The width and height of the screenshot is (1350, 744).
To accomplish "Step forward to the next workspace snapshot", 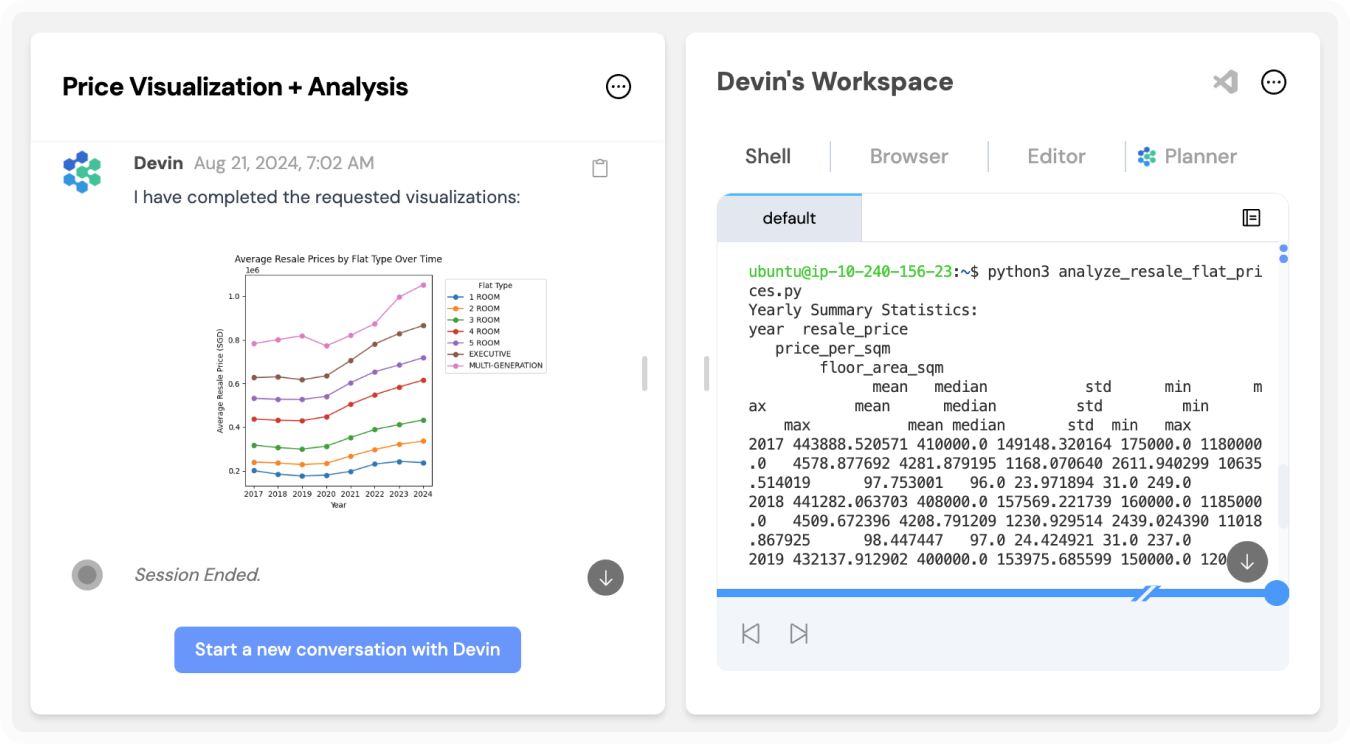I will point(798,632).
